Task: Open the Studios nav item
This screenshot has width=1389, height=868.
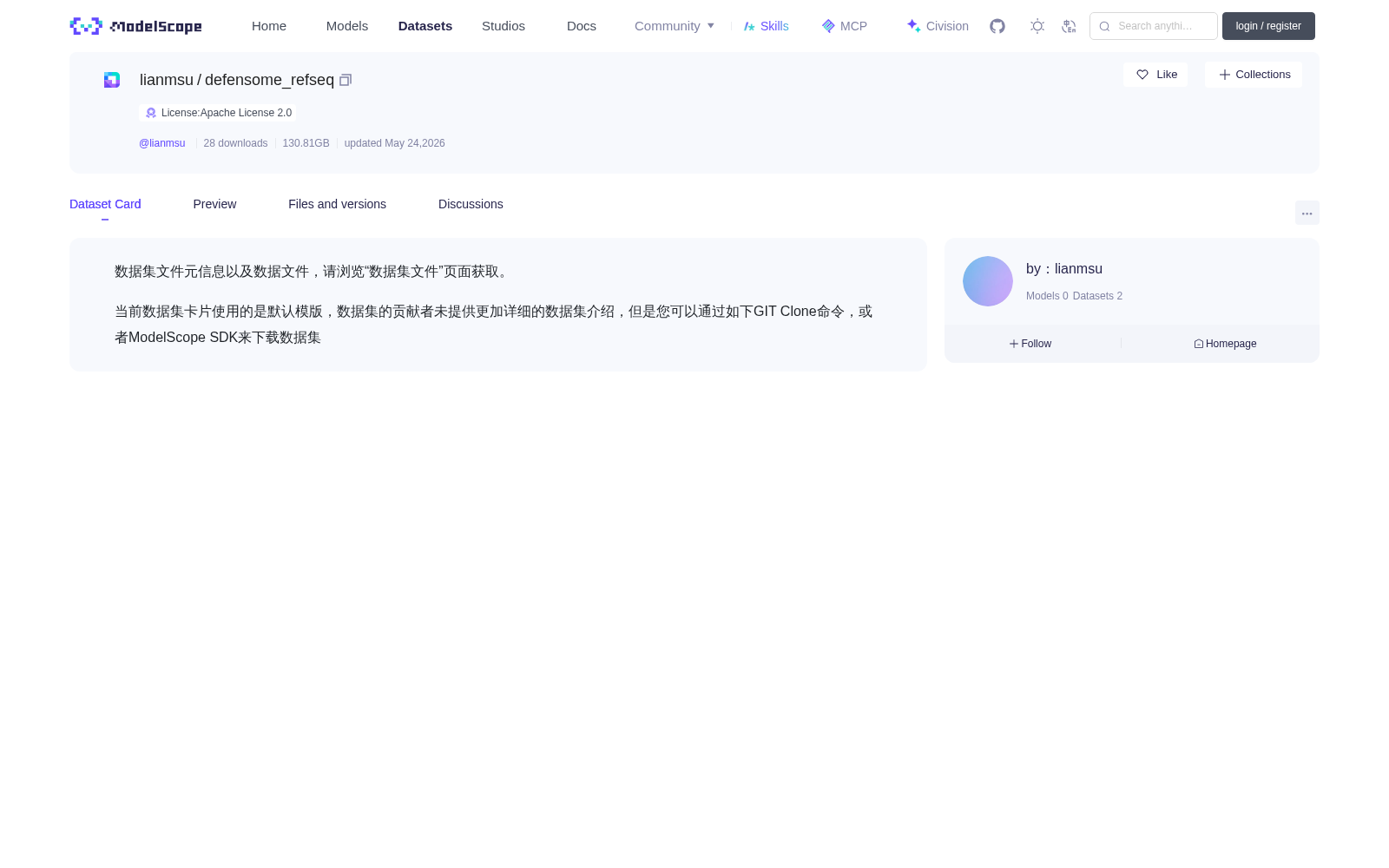Action: click(x=504, y=26)
